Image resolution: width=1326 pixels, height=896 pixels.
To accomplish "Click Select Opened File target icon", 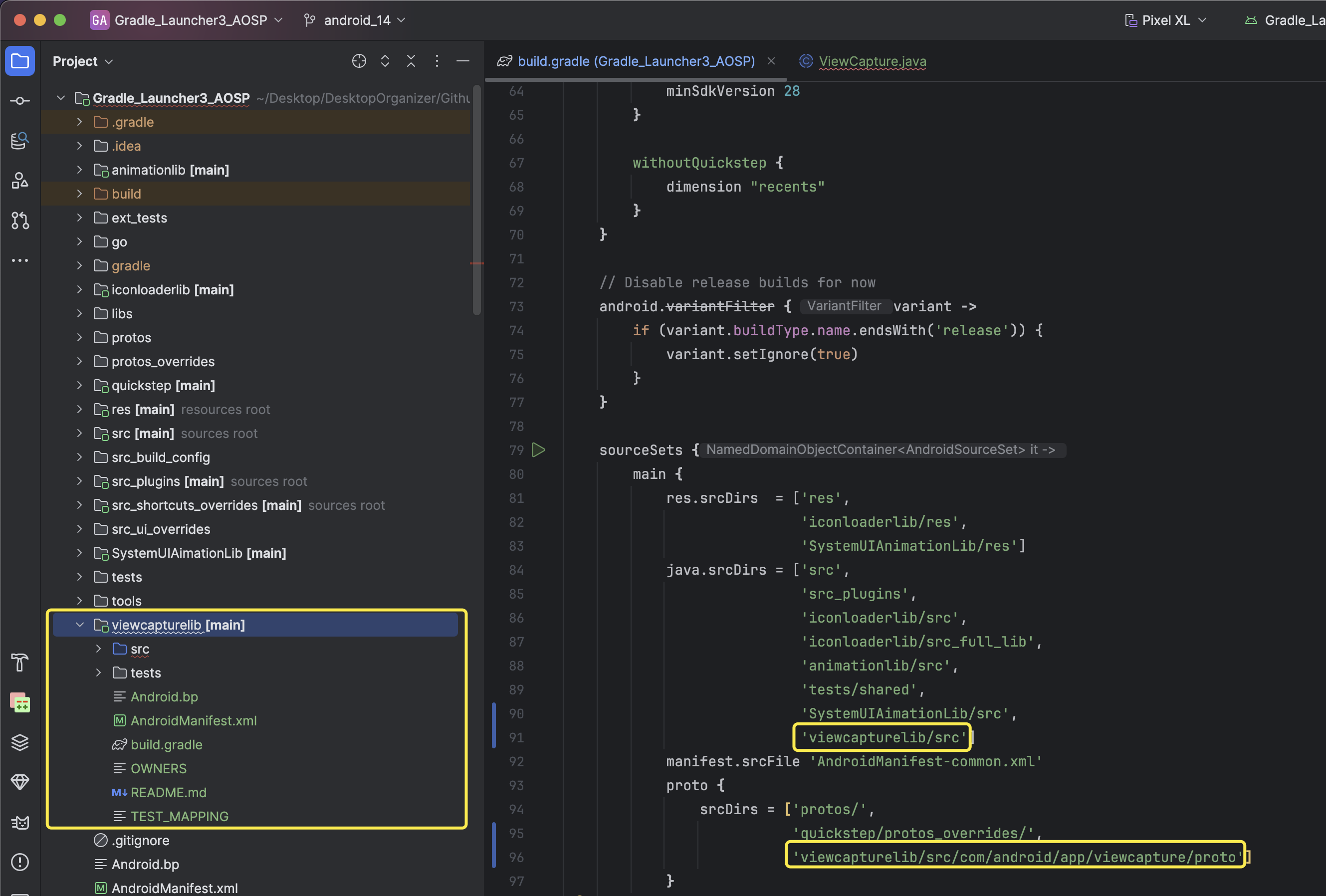I will click(x=359, y=61).
